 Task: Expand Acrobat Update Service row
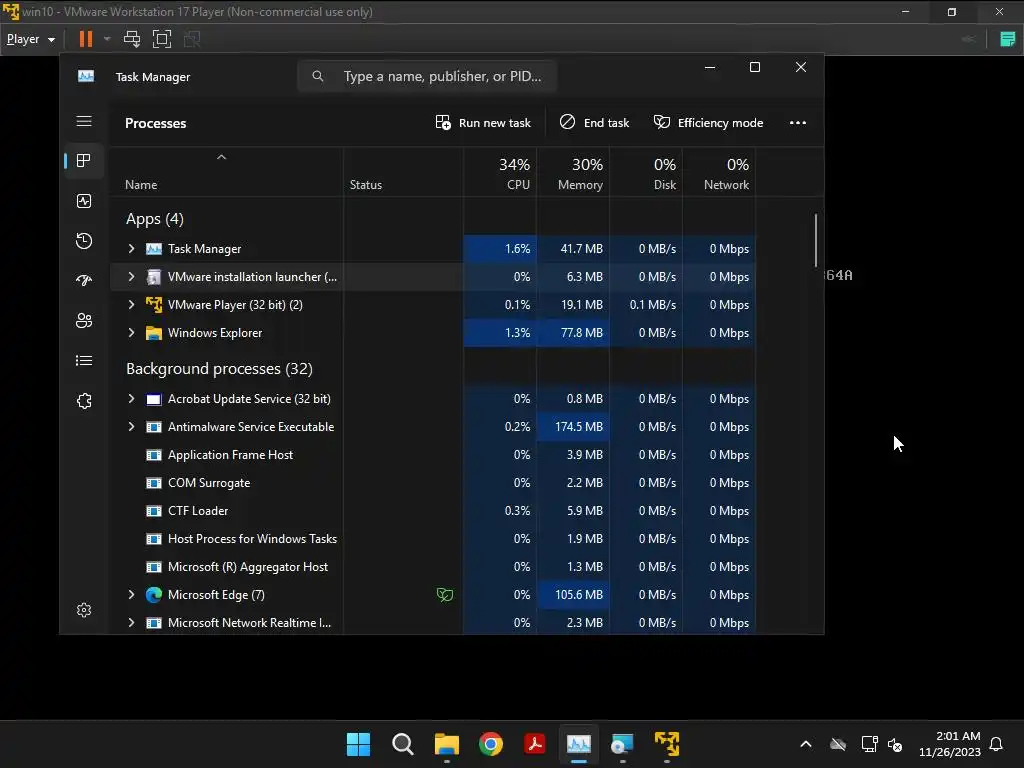pyautogui.click(x=131, y=398)
